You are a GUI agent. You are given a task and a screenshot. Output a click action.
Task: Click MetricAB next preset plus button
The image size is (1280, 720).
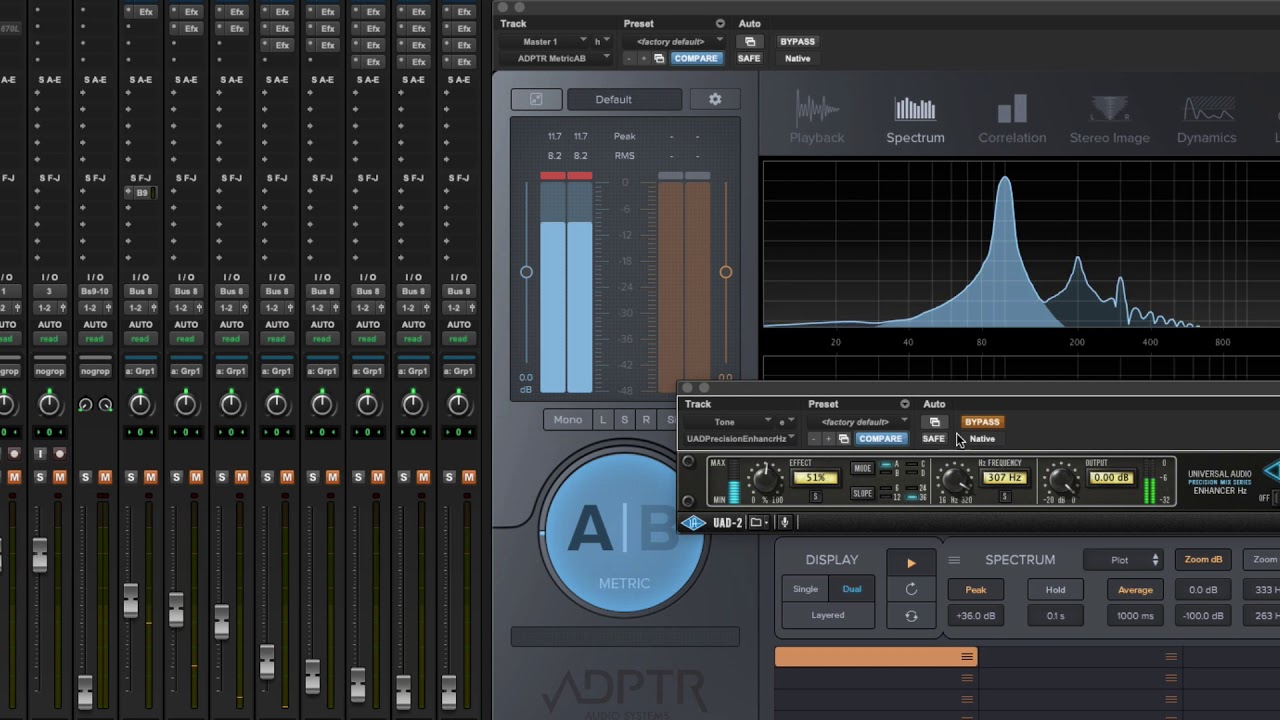[642, 59]
